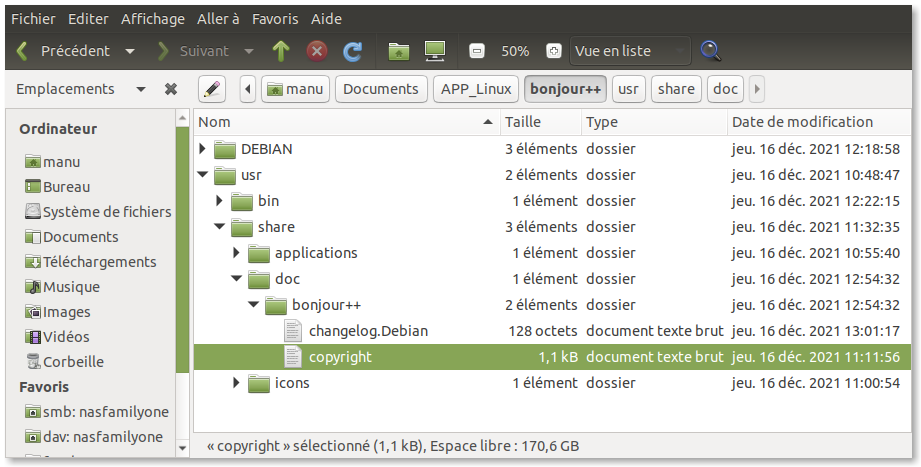921x467 pixels.
Task: Zoom in with the plus icon
Action: click(553, 51)
